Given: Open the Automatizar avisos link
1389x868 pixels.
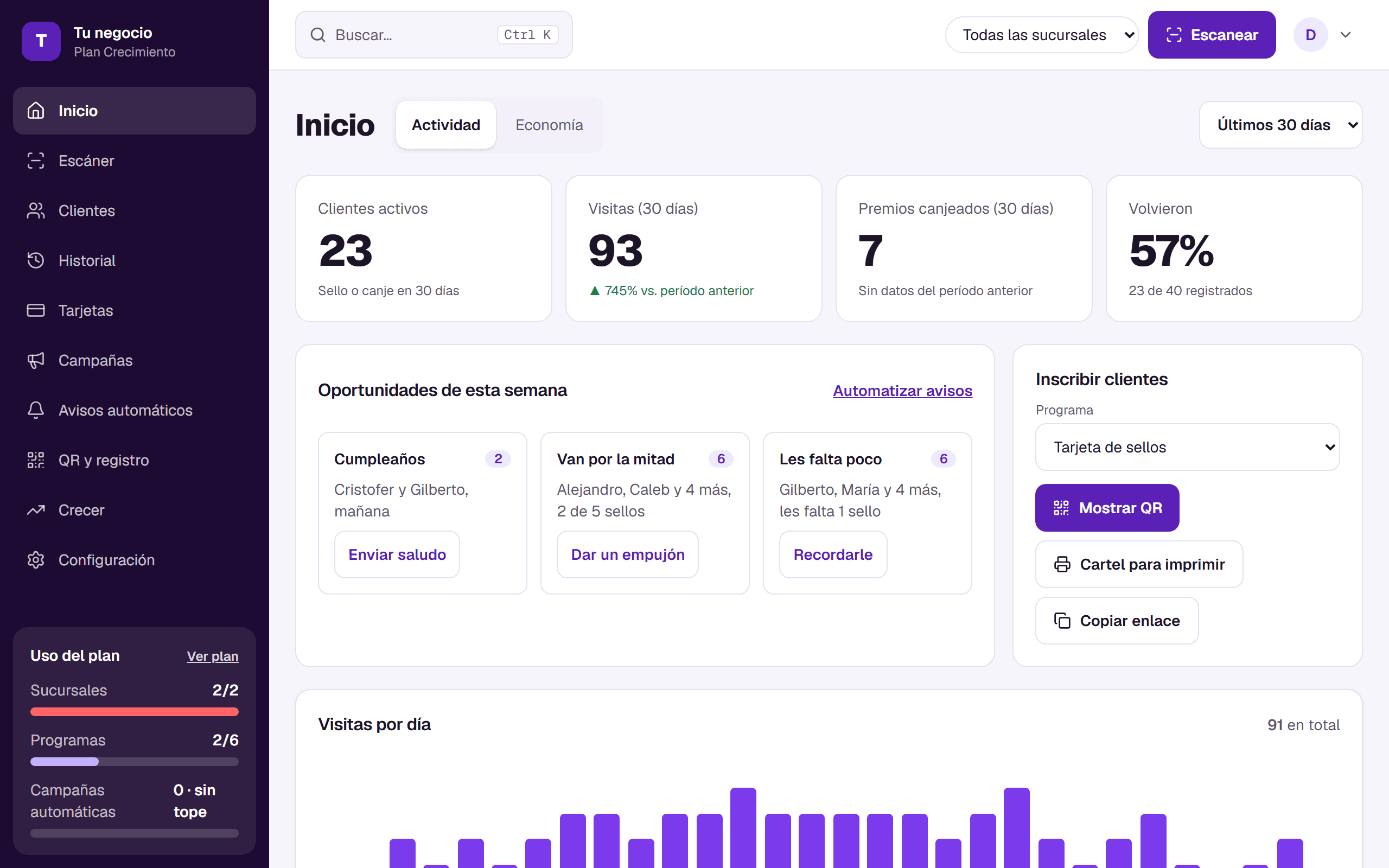Looking at the screenshot, I should pyautogui.click(x=902, y=391).
